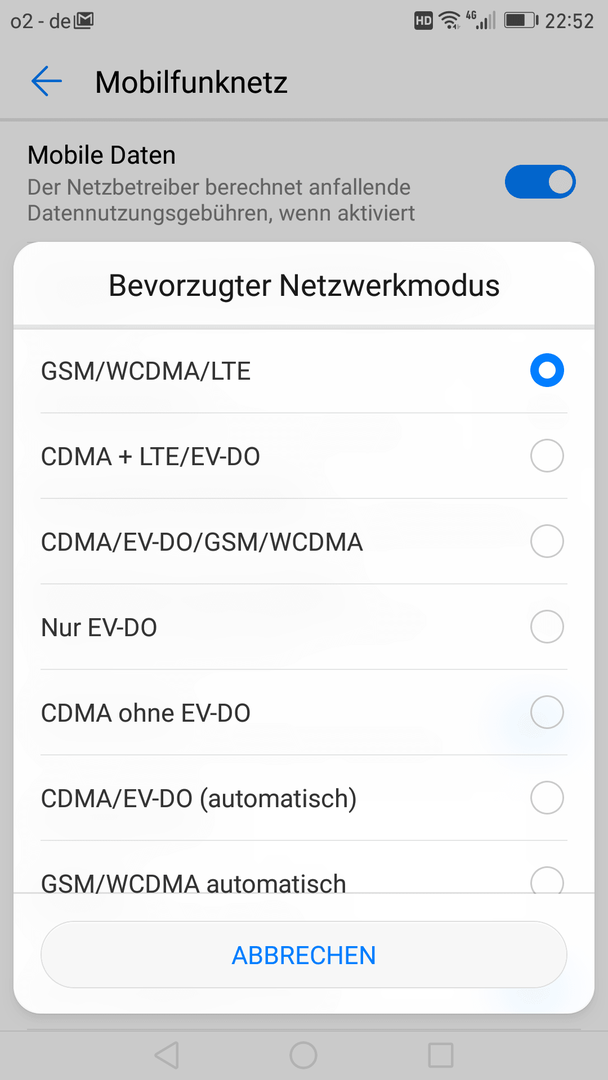Image resolution: width=608 pixels, height=1080 pixels.
Task: Tap the Gmail notification icon in status bar
Action: click(x=83, y=21)
